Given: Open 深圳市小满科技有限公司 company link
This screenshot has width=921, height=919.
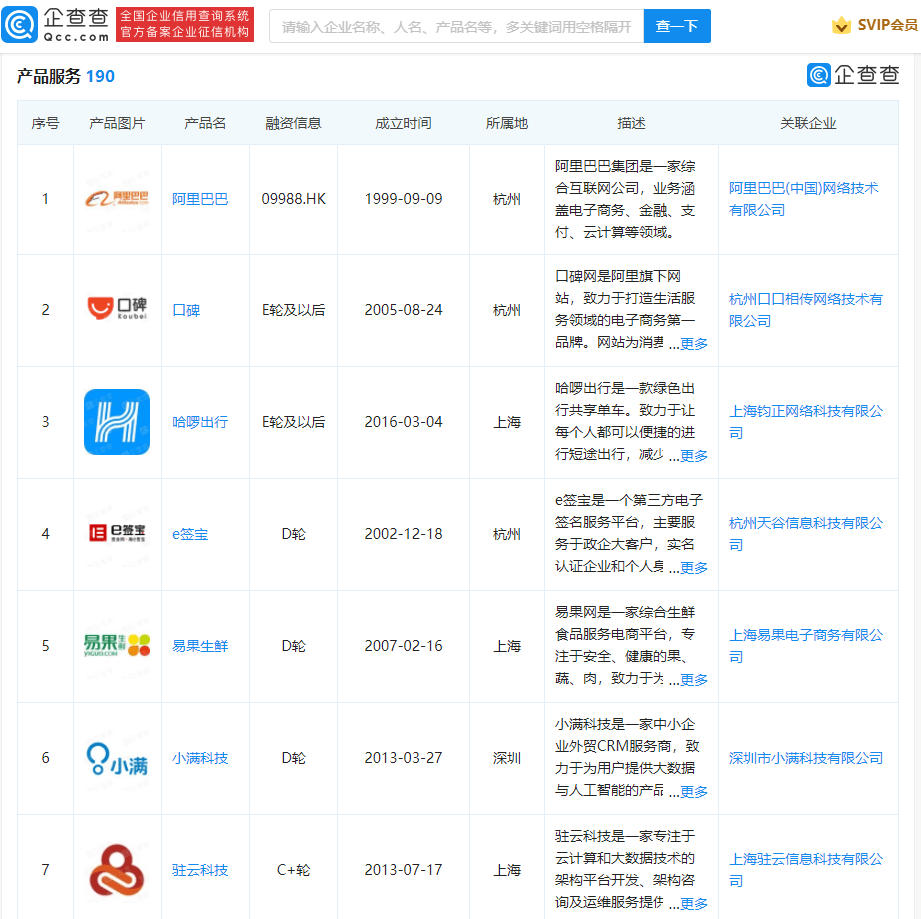Looking at the screenshot, I should (x=805, y=758).
